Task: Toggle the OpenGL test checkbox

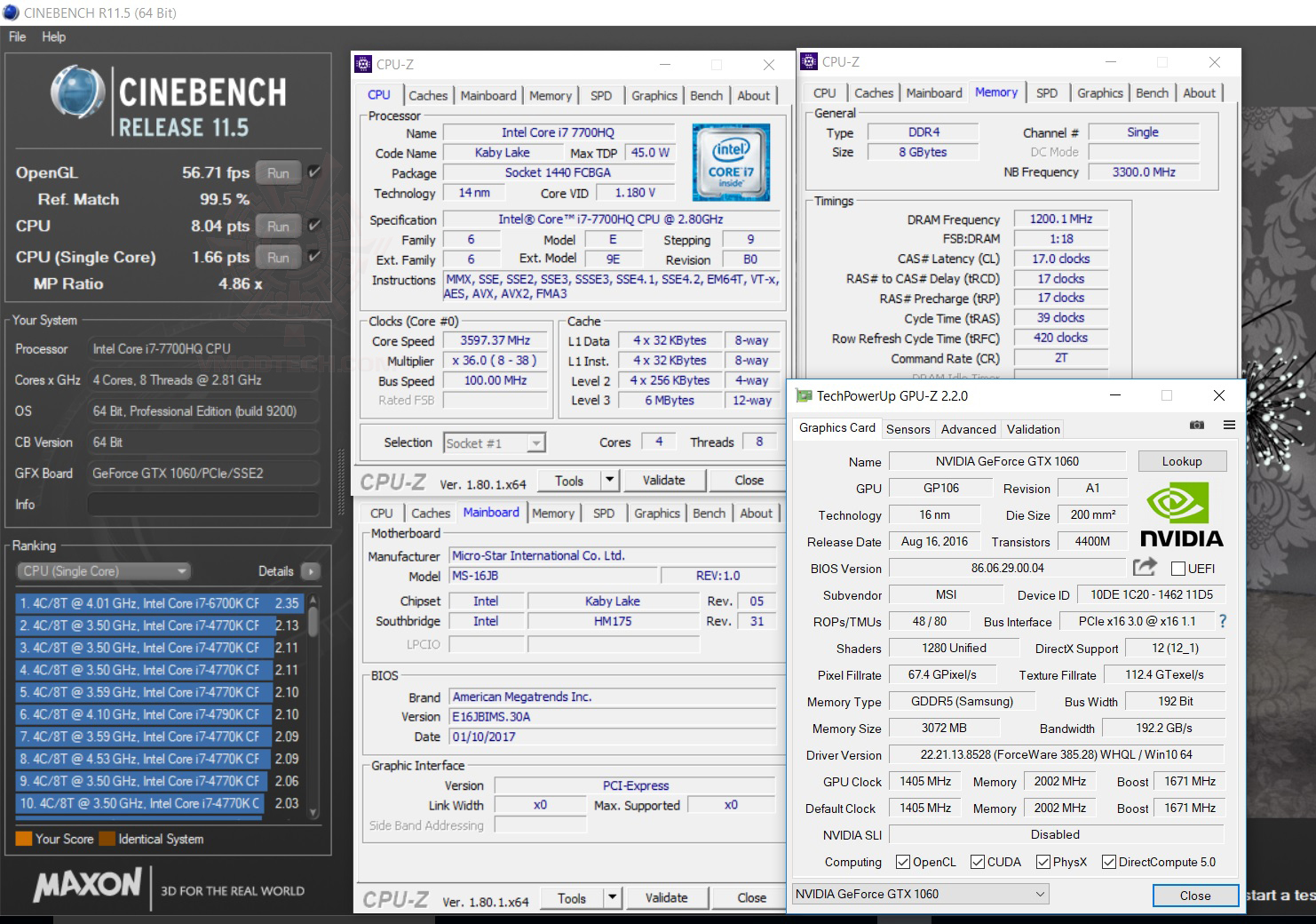Action: coord(314,172)
